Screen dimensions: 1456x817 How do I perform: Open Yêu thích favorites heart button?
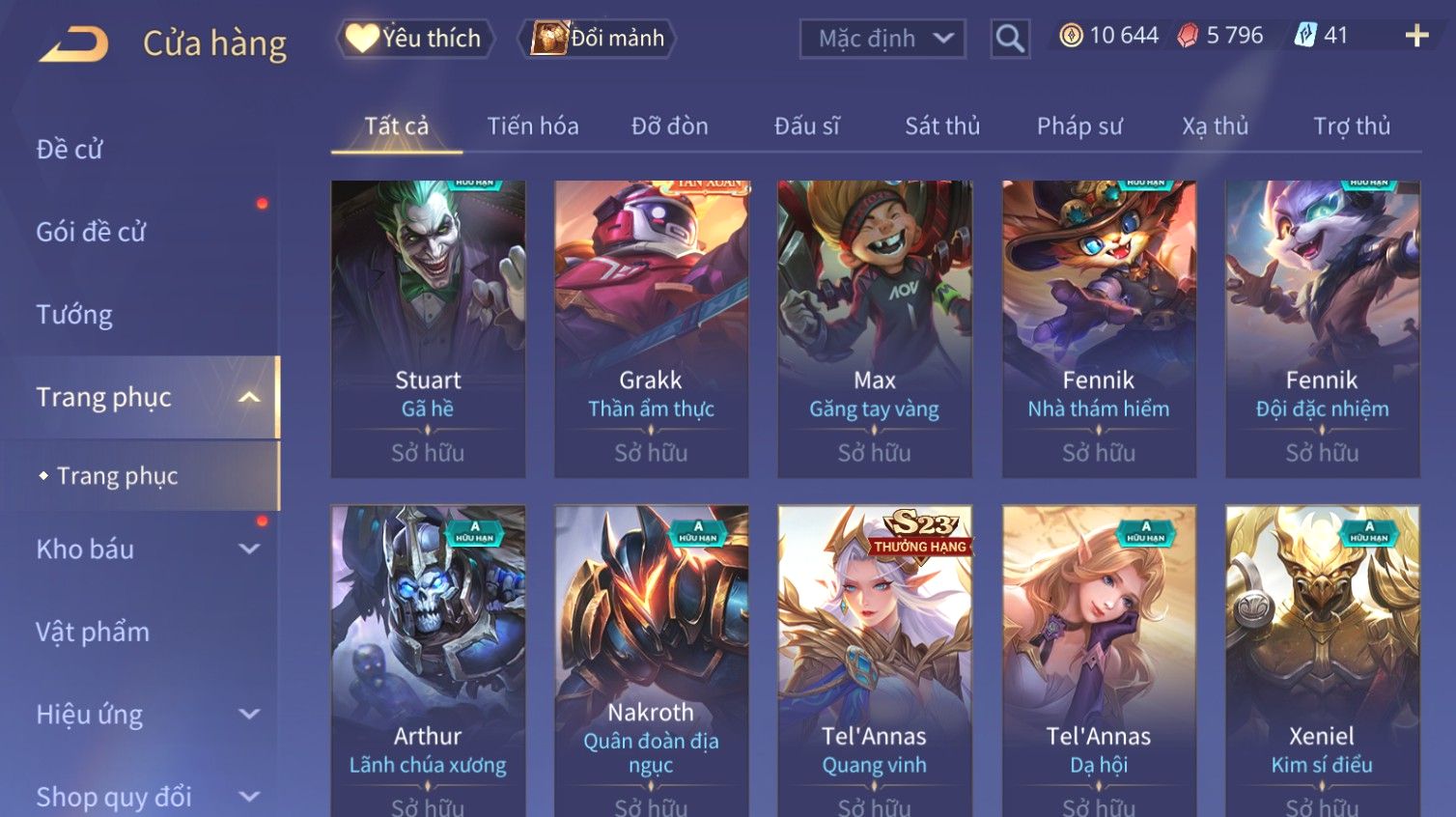(x=415, y=39)
